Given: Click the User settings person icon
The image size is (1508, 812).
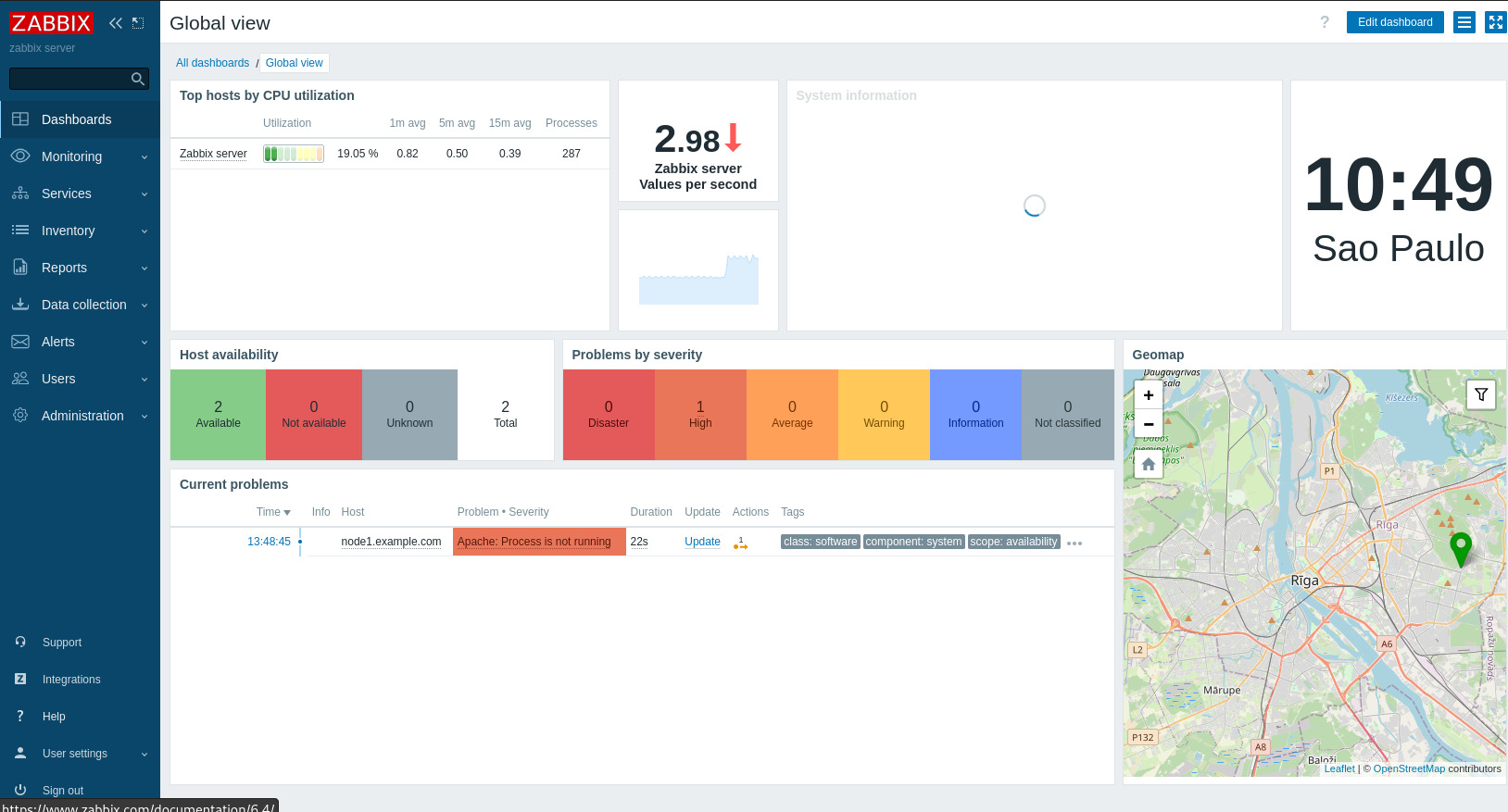Looking at the screenshot, I should pos(20,753).
